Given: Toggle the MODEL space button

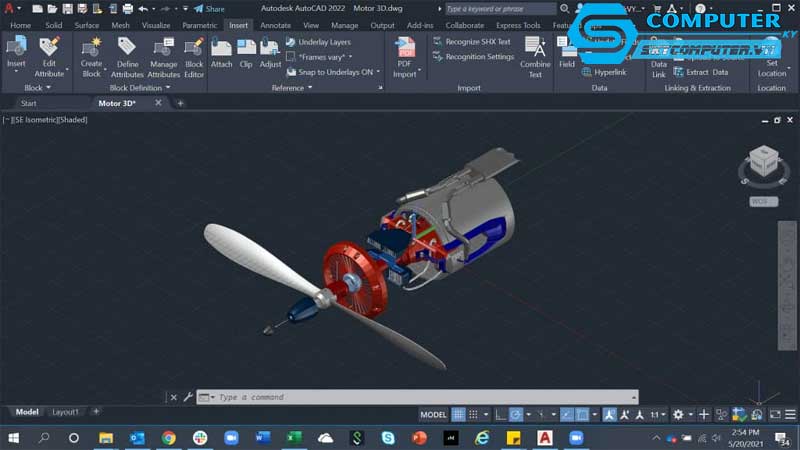Looking at the screenshot, I should [433, 415].
